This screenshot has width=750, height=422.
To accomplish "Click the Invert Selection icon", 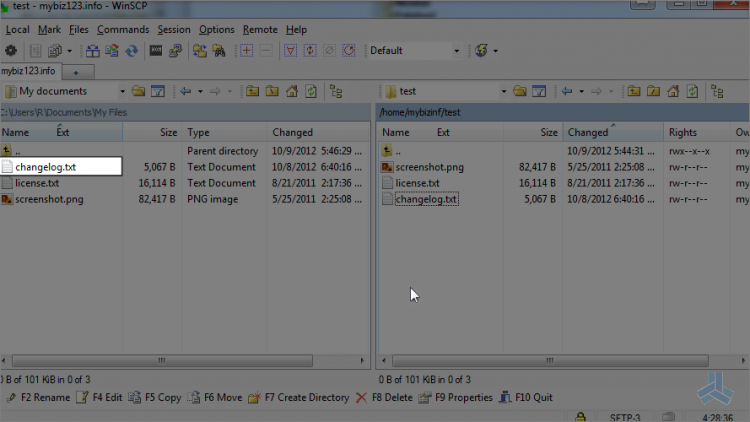I will 310,50.
